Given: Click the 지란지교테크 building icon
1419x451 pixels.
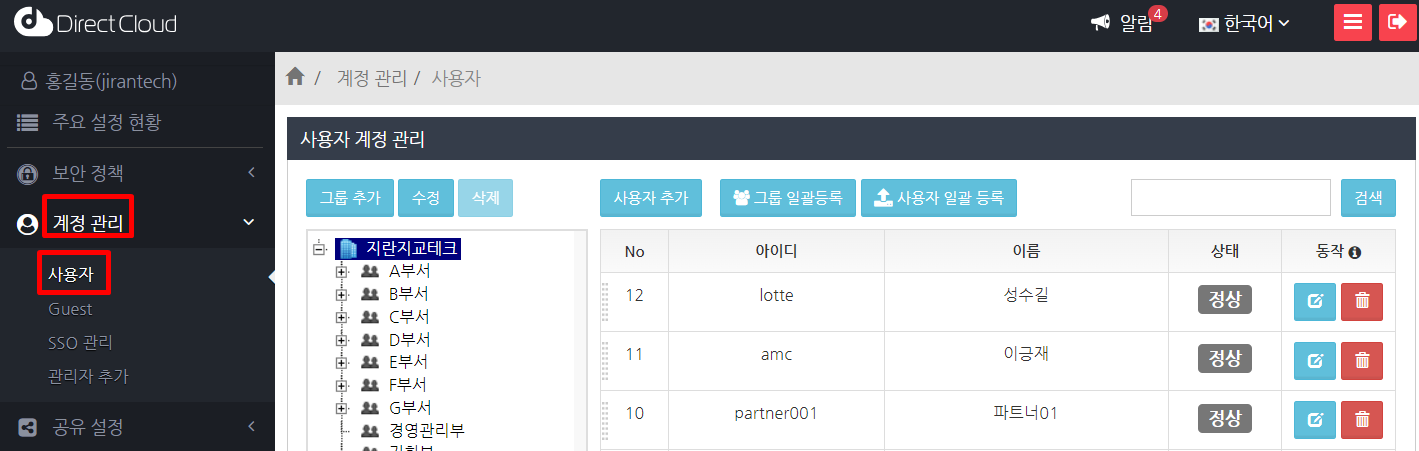Looking at the screenshot, I should (348, 249).
